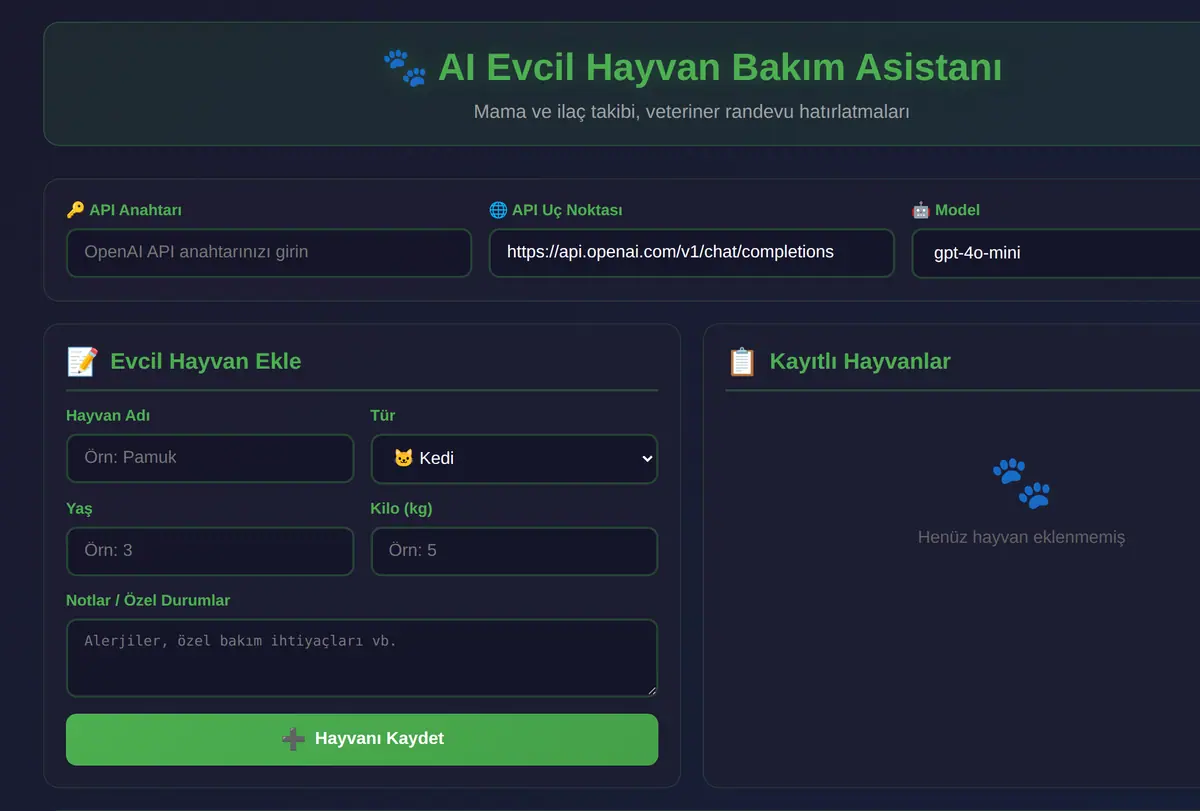The height and width of the screenshot is (811, 1200).
Task: Click the Kilo (kg) weight input
Action: coord(514,551)
